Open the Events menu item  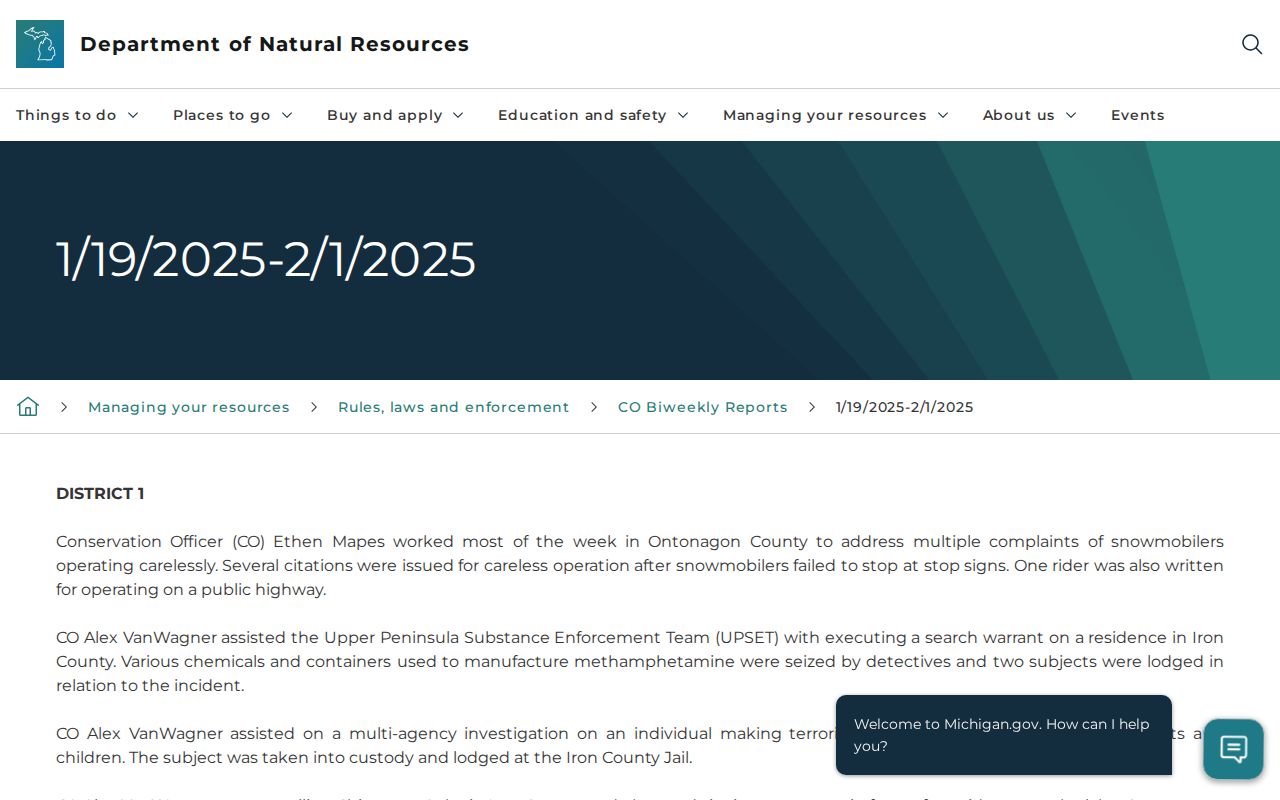1137,115
